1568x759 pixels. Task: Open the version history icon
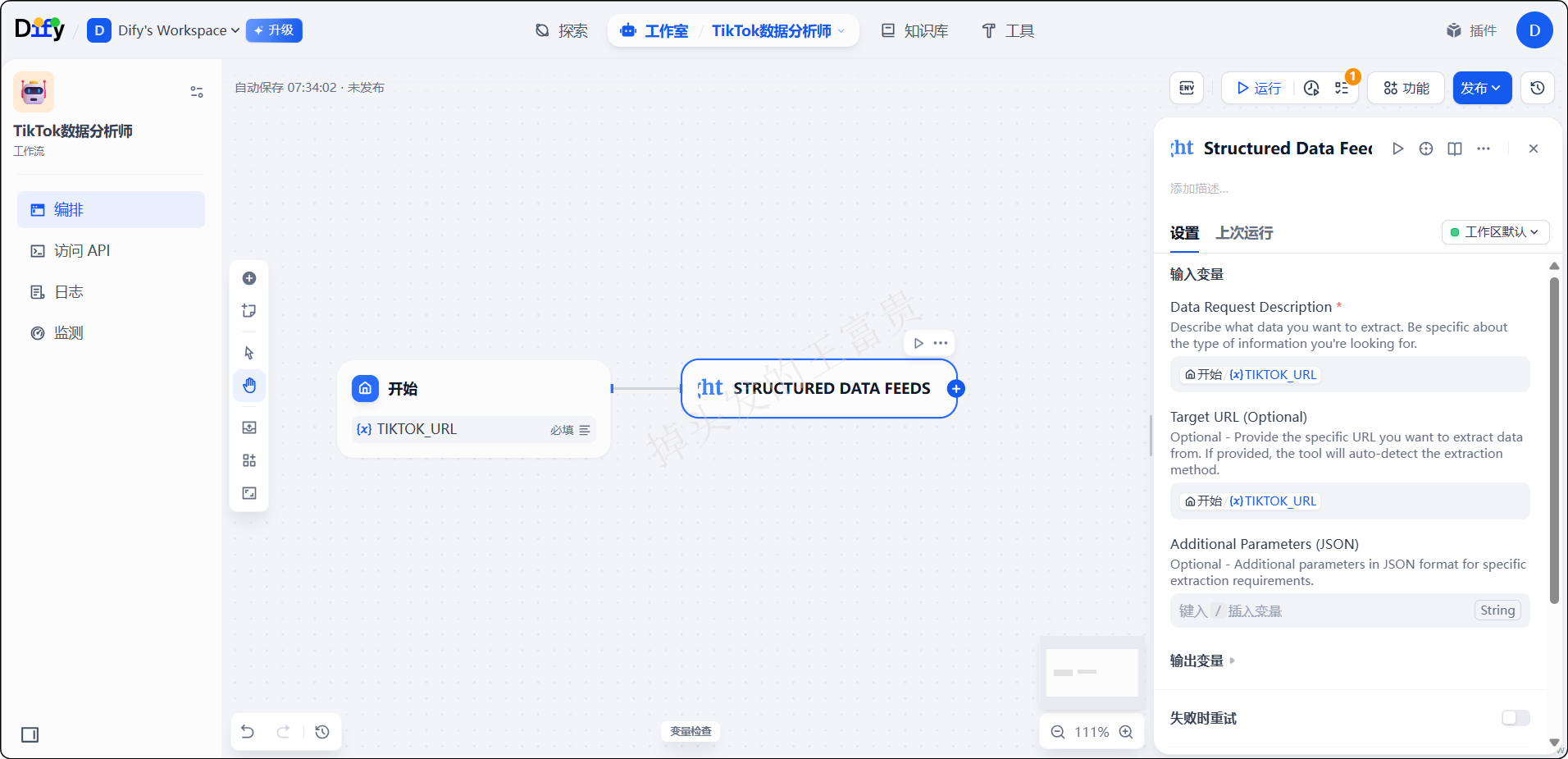click(x=1538, y=88)
